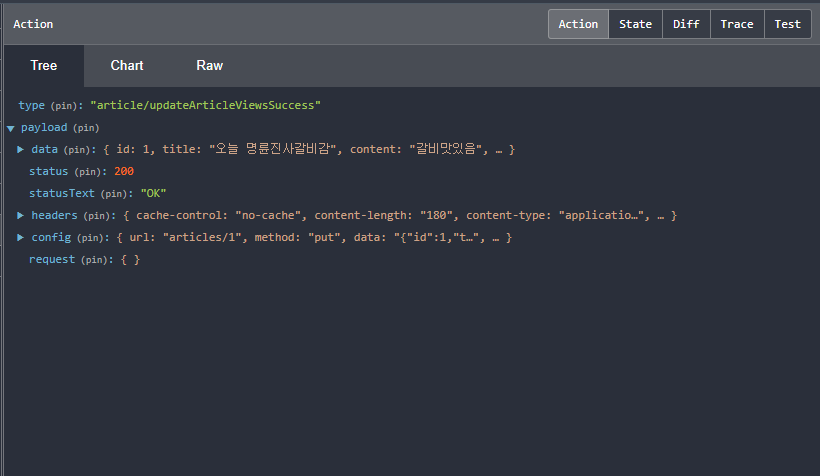Pin the config field
The height and width of the screenshot is (476, 820).
90,237
